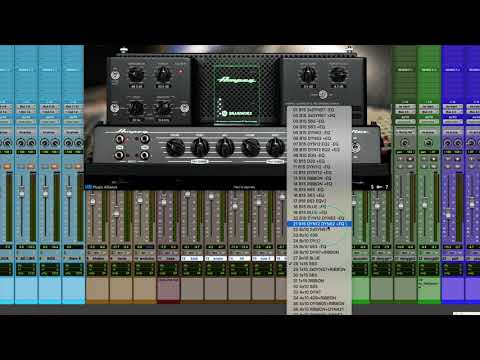Click the fourth front-panel amp knob from left

[250, 148]
